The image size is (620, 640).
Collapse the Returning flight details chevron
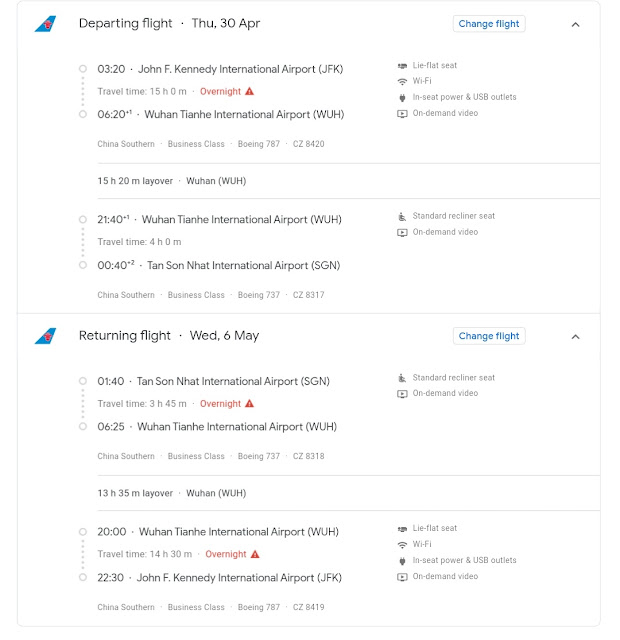(x=575, y=337)
